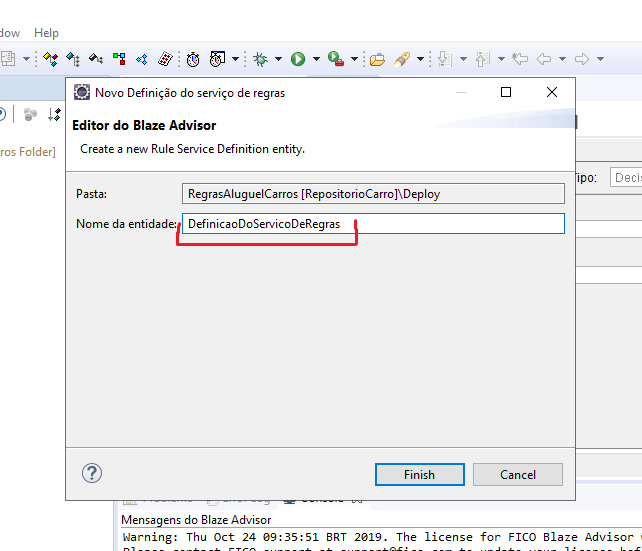
Task: Click the green Run button in toolbar
Action: coord(298,59)
